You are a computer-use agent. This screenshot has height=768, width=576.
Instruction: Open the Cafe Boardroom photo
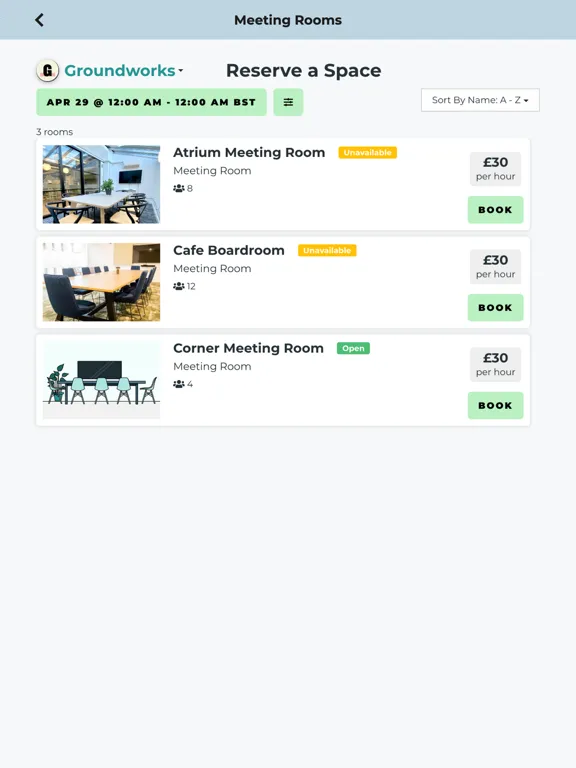[101, 282]
